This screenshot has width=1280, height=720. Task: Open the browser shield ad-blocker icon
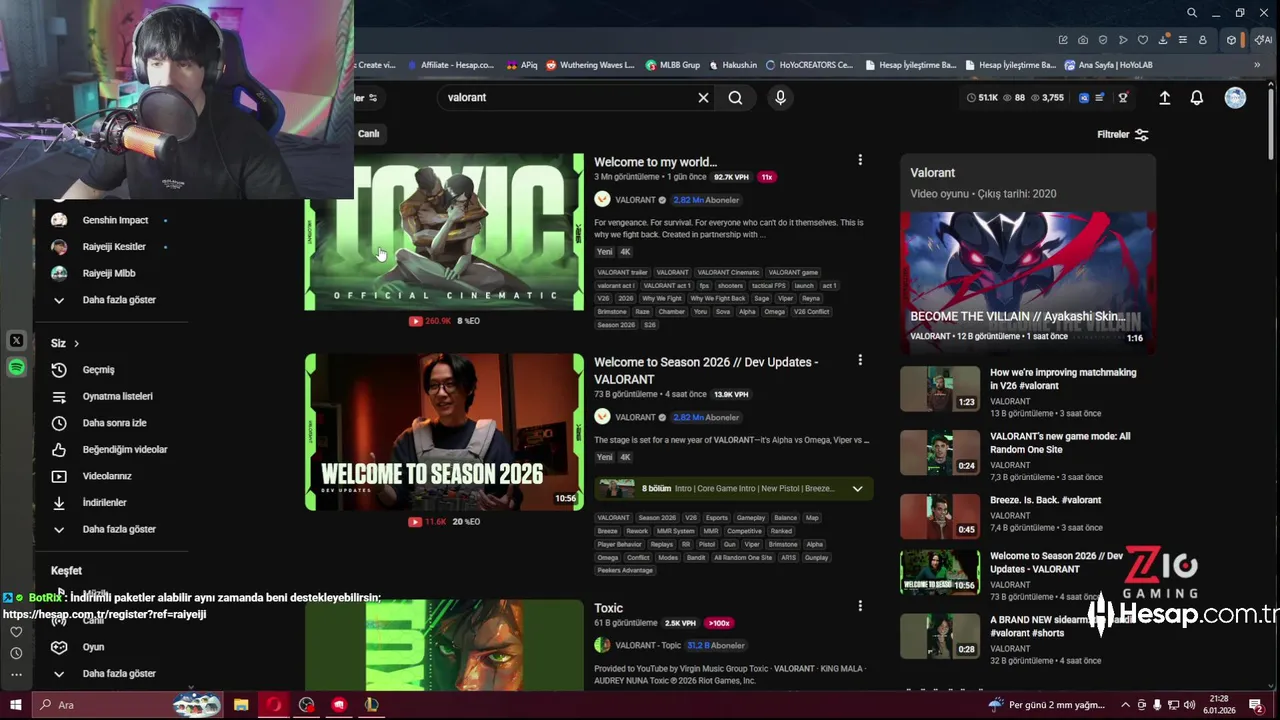click(1103, 40)
